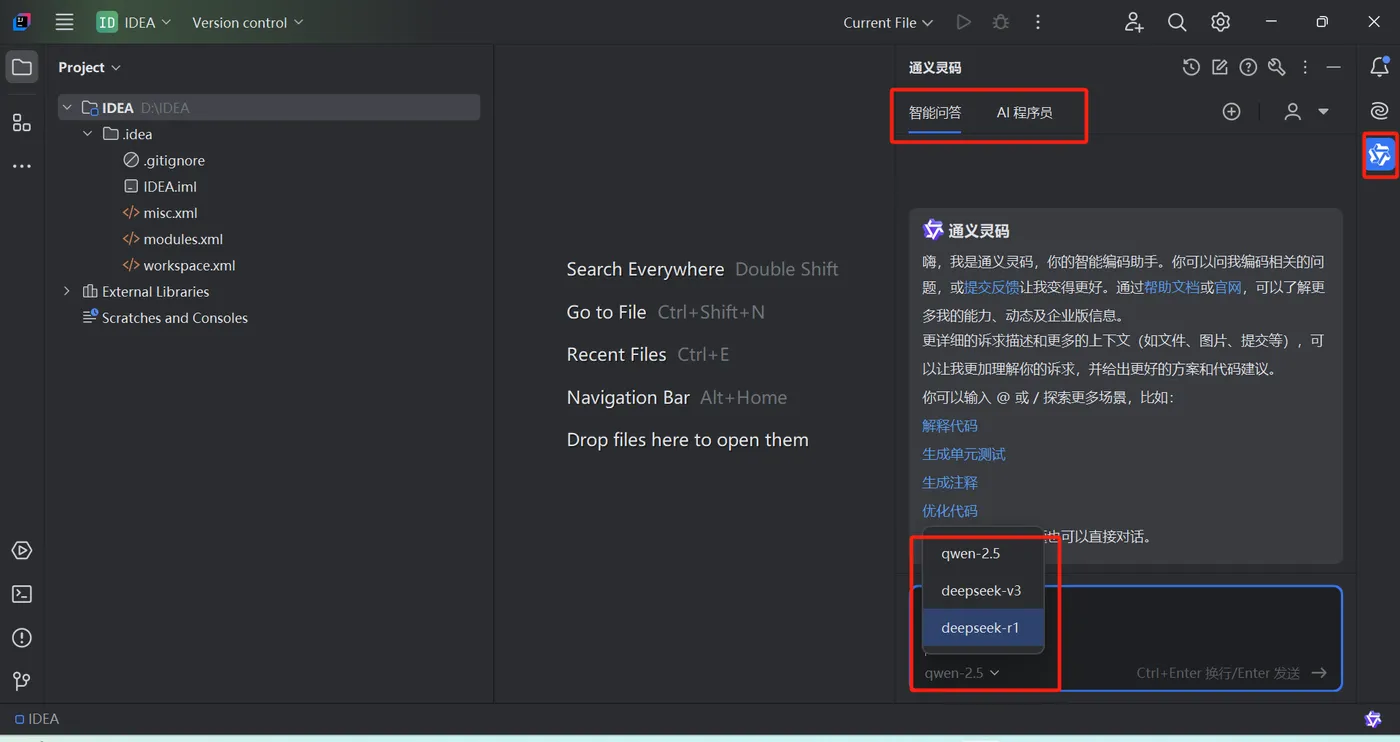Open the 官网 link
The width and height of the screenshot is (1400, 742).
pos(1228,288)
